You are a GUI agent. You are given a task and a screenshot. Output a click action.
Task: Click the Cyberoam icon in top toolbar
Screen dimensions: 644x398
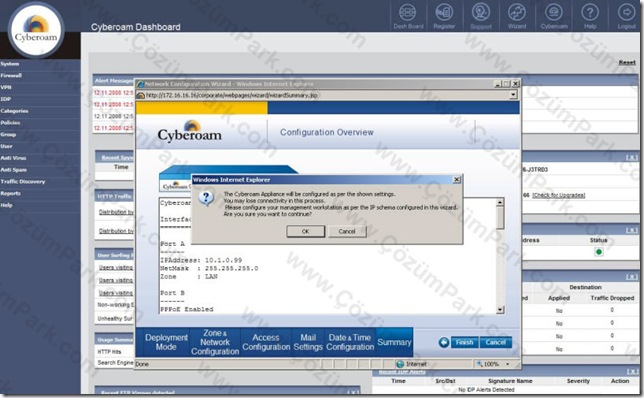click(554, 16)
